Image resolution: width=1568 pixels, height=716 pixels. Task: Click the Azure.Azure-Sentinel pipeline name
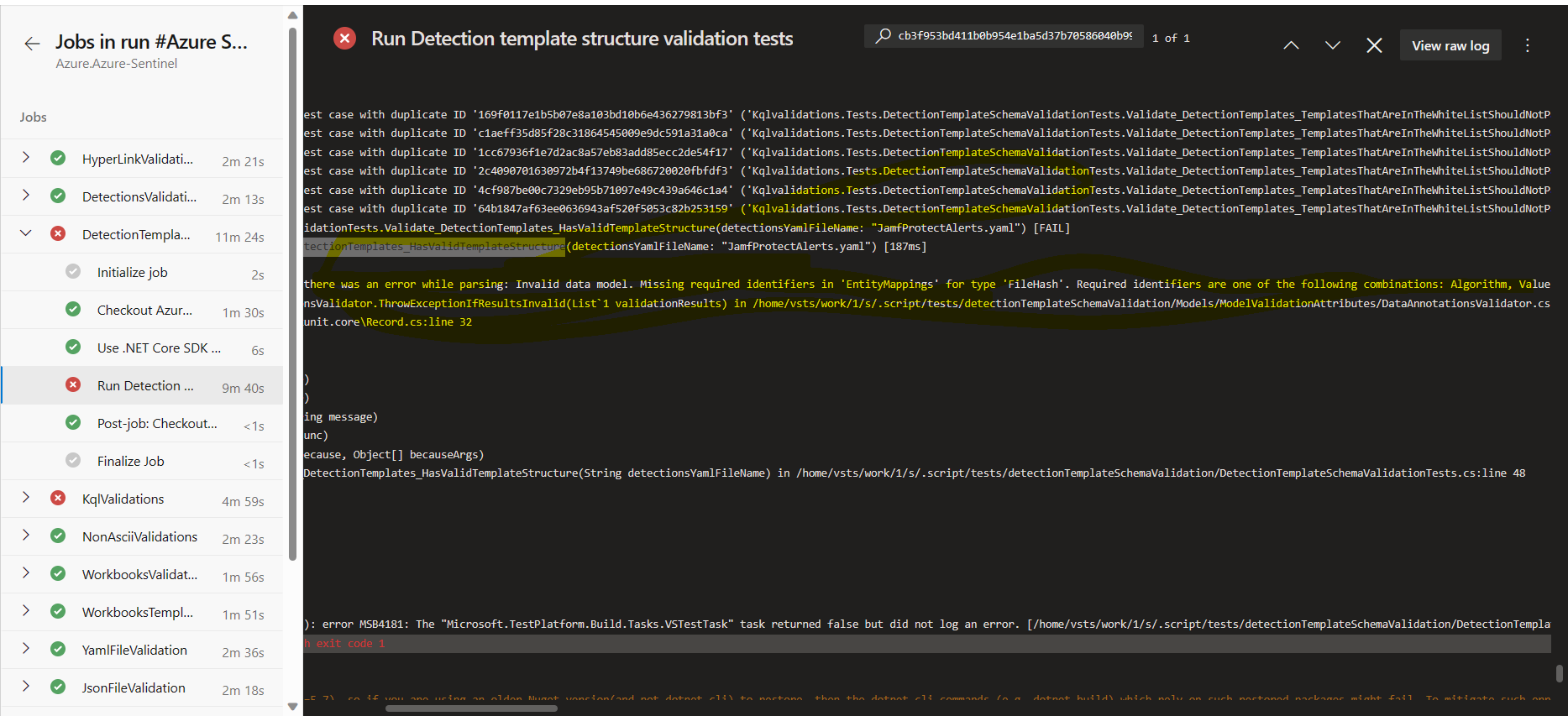point(117,64)
